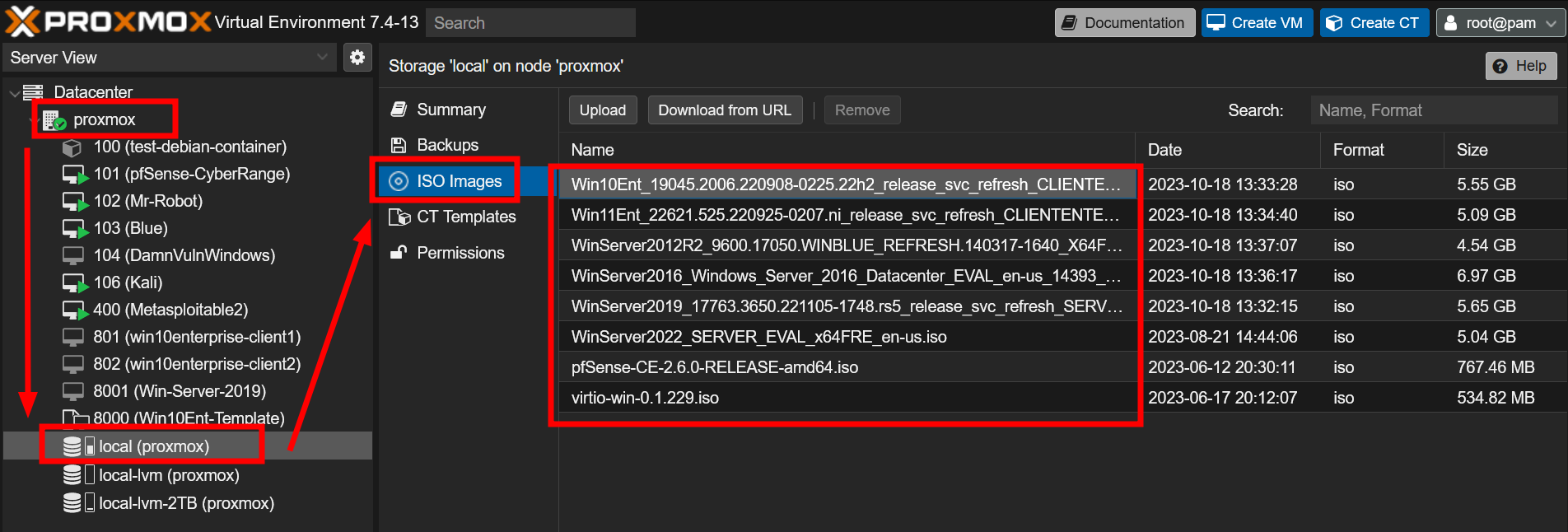Click the Proxmox logo in header
This screenshot has width=1568, height=532.
coord(107,22)
